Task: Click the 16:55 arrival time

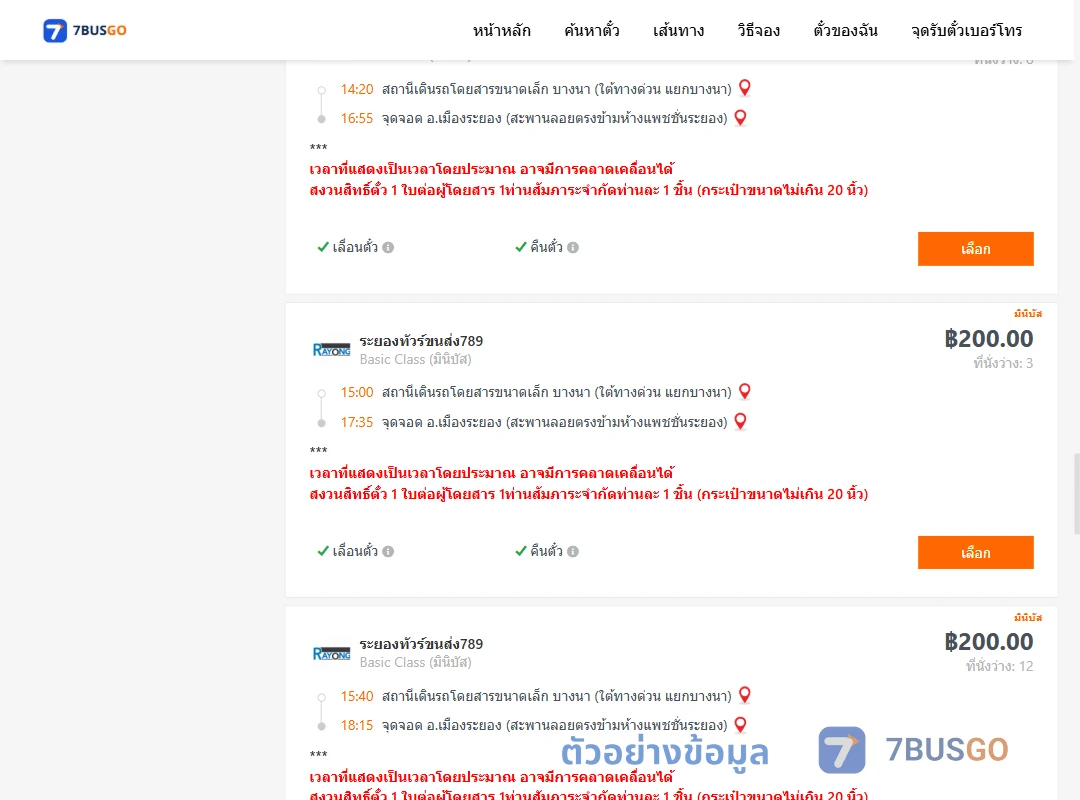Action: pos(357,119)
